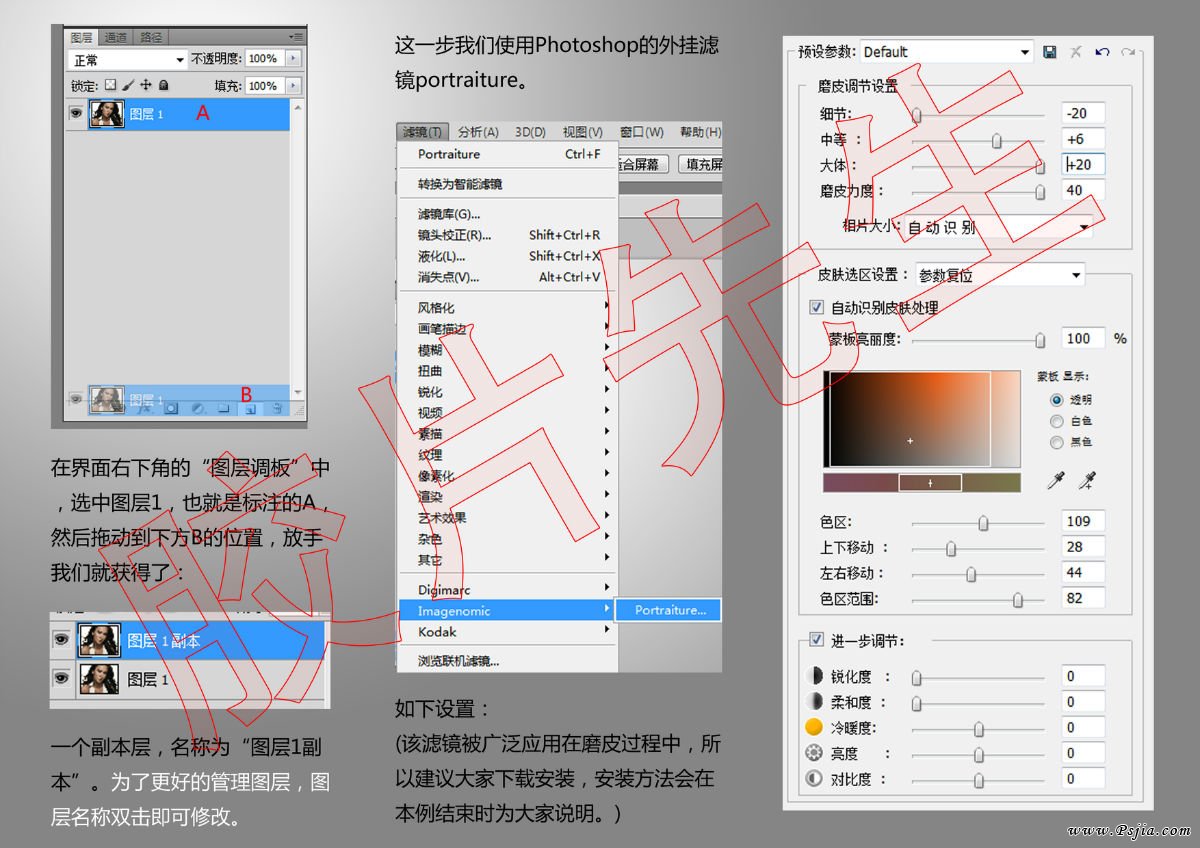
Task: Choose Imagenomic in the filter menu
Action: point(509,610)
